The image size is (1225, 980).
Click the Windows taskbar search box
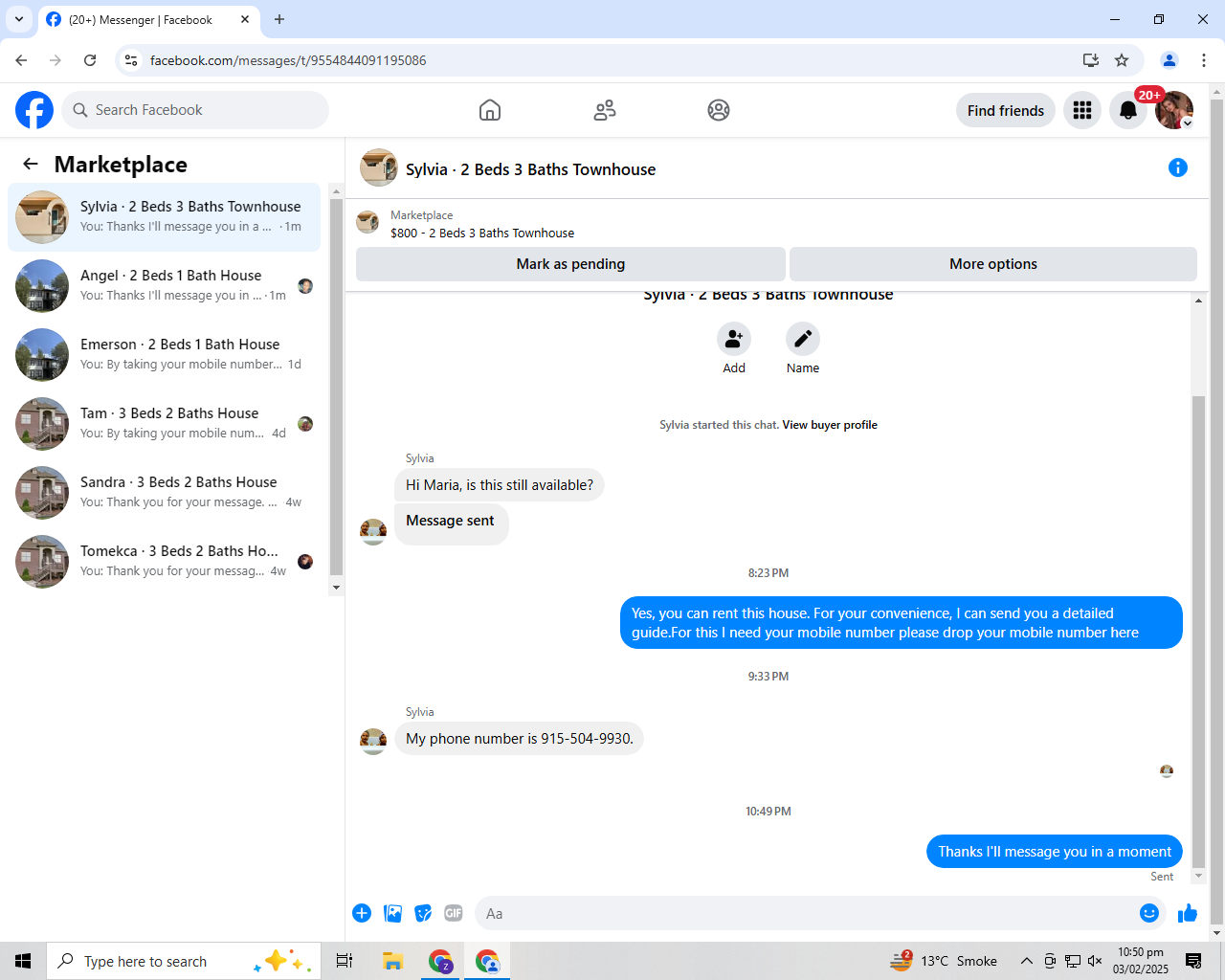[182, 961]
